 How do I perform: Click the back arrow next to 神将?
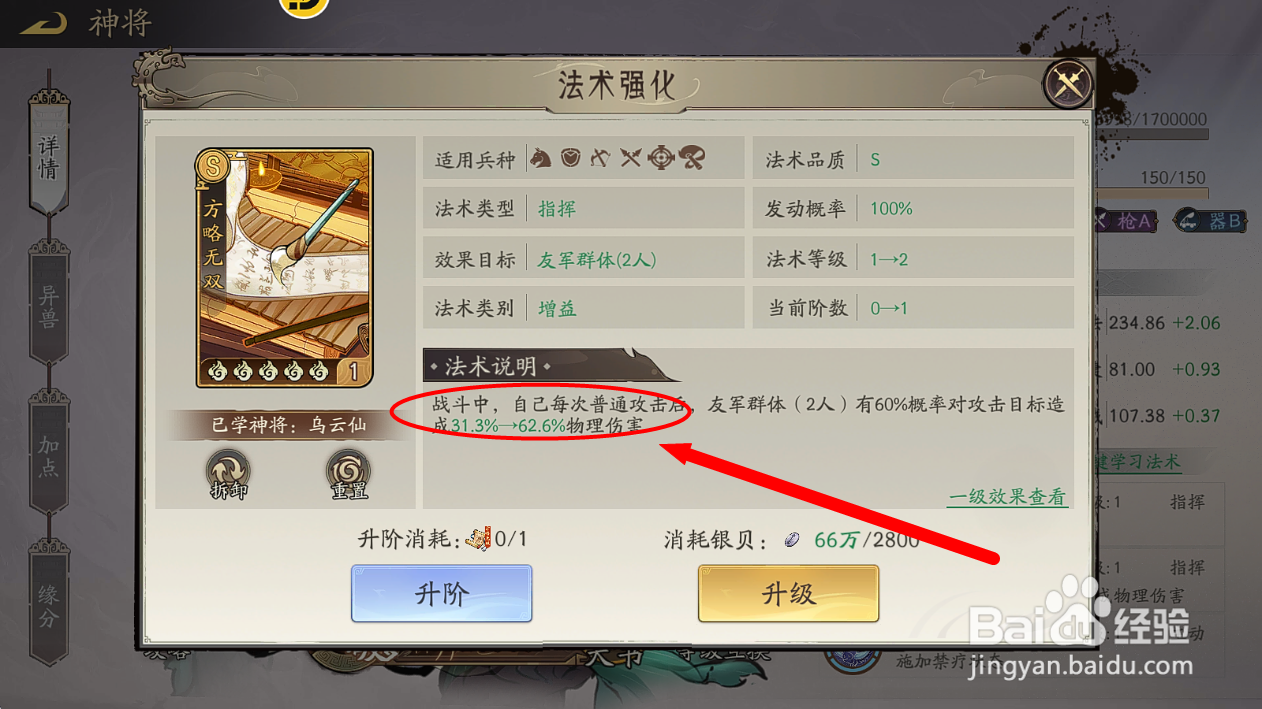44,22
